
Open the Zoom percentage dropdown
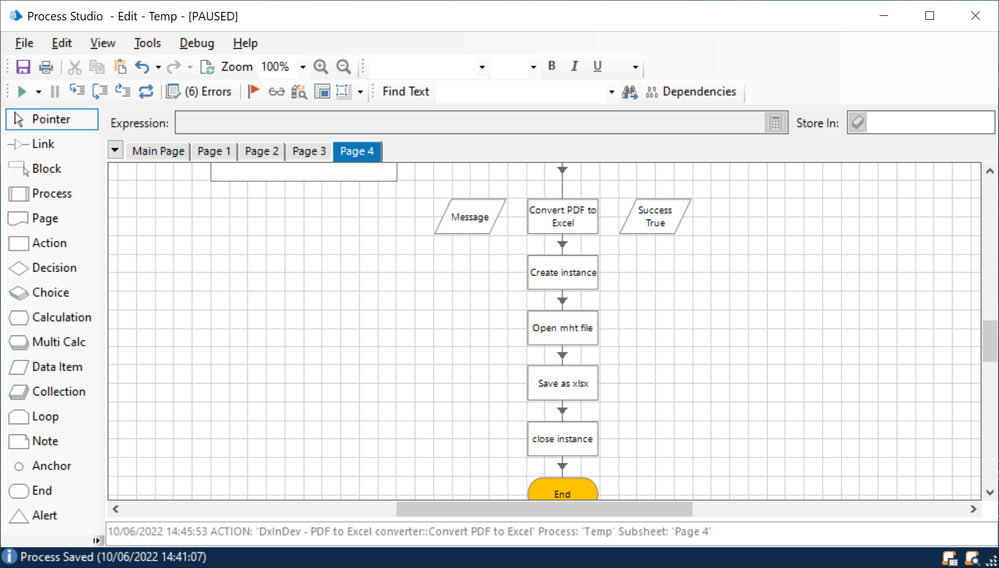(x=303, y=67)
